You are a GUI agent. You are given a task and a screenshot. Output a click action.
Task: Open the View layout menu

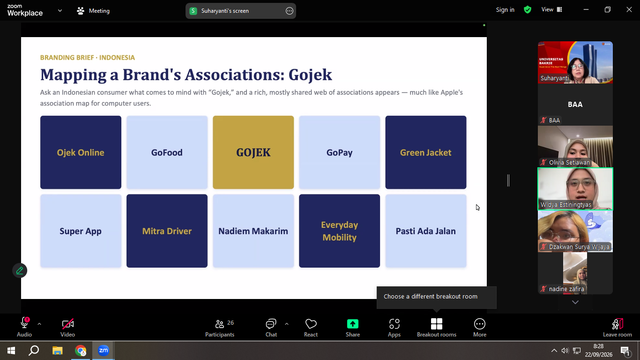click(x=551, y=10)
